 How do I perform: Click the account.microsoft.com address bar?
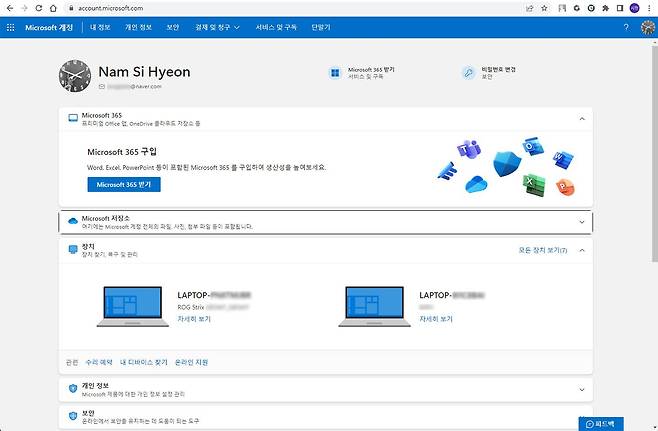(x=294, y=8)
